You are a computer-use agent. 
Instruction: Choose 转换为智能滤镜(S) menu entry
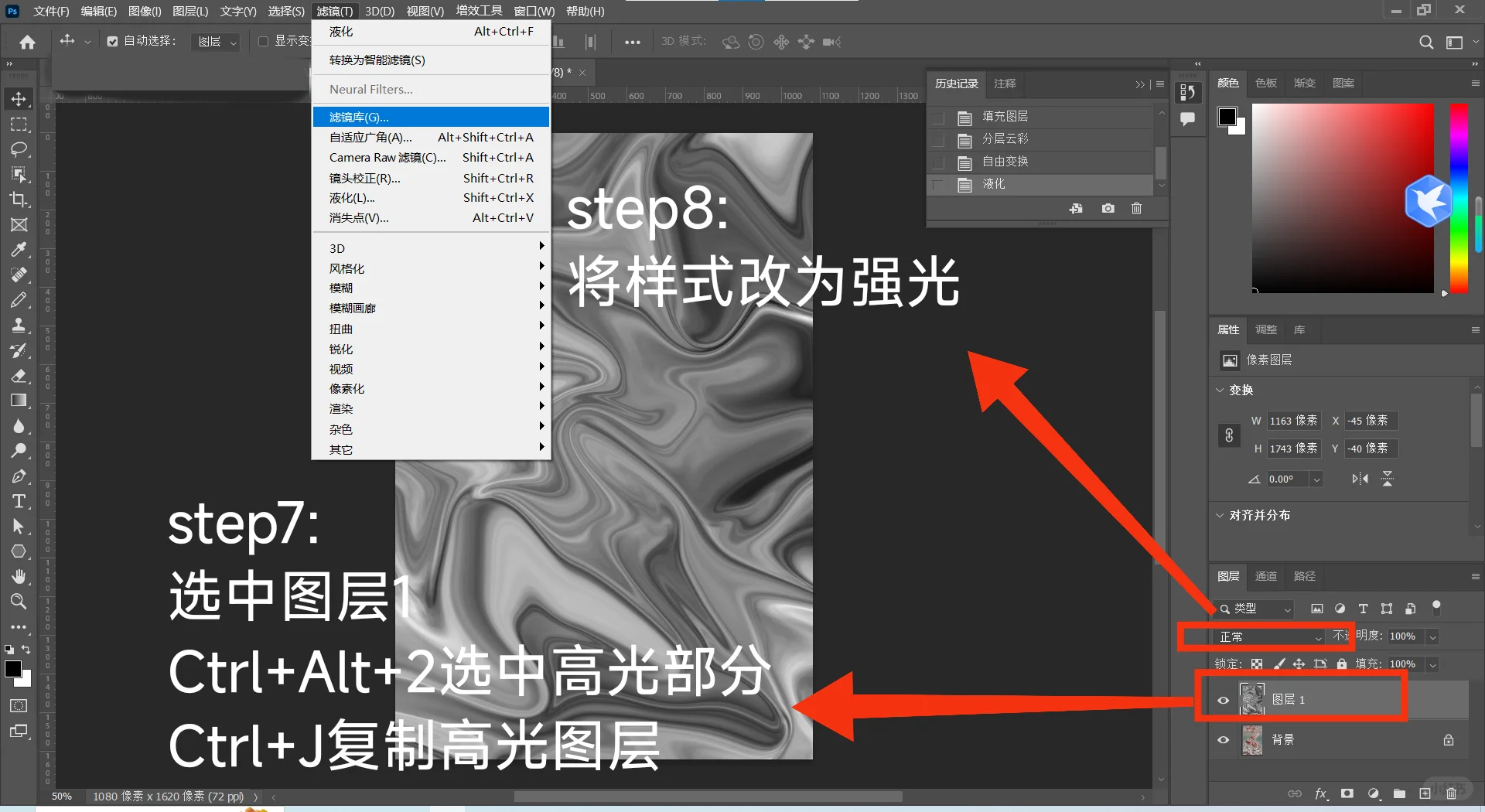pyautogui.click(x=431, y=60)
